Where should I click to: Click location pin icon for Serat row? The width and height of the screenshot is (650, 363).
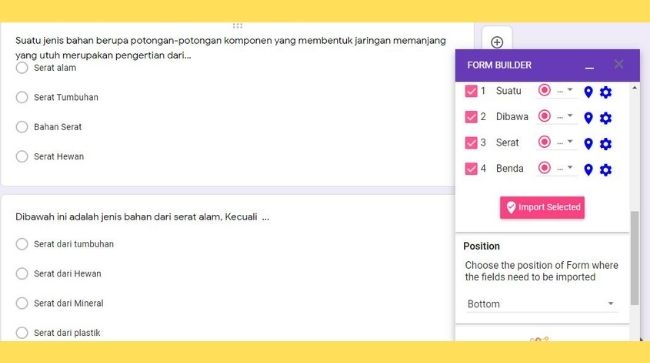[588, 144]
